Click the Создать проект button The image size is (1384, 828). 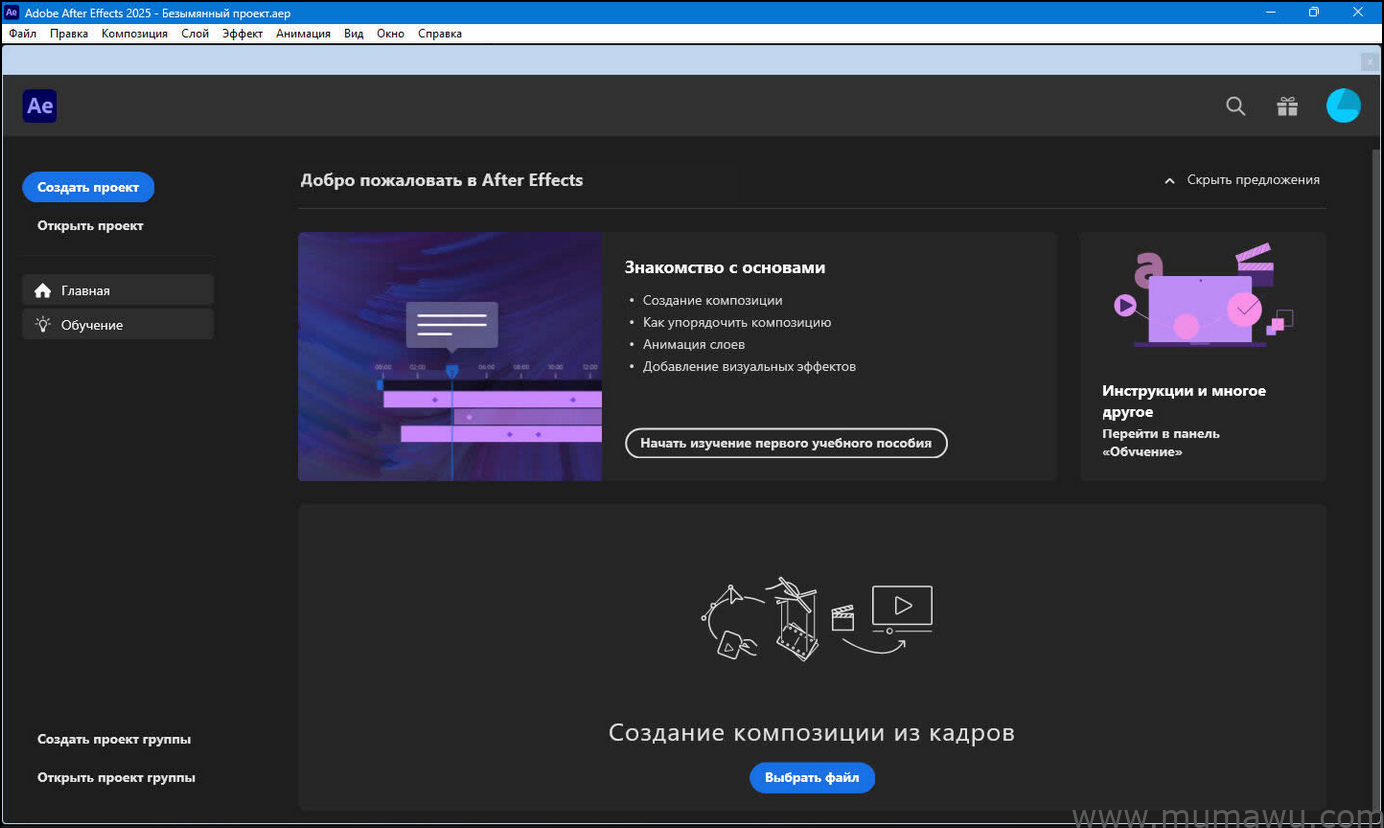click(x=88, y=187)
